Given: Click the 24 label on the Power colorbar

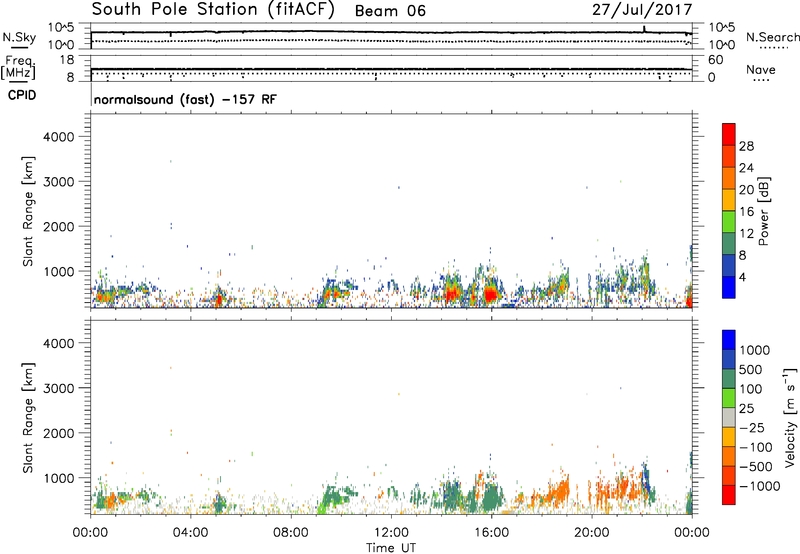Looking at the screenshot, I should (x=746, y=168).
